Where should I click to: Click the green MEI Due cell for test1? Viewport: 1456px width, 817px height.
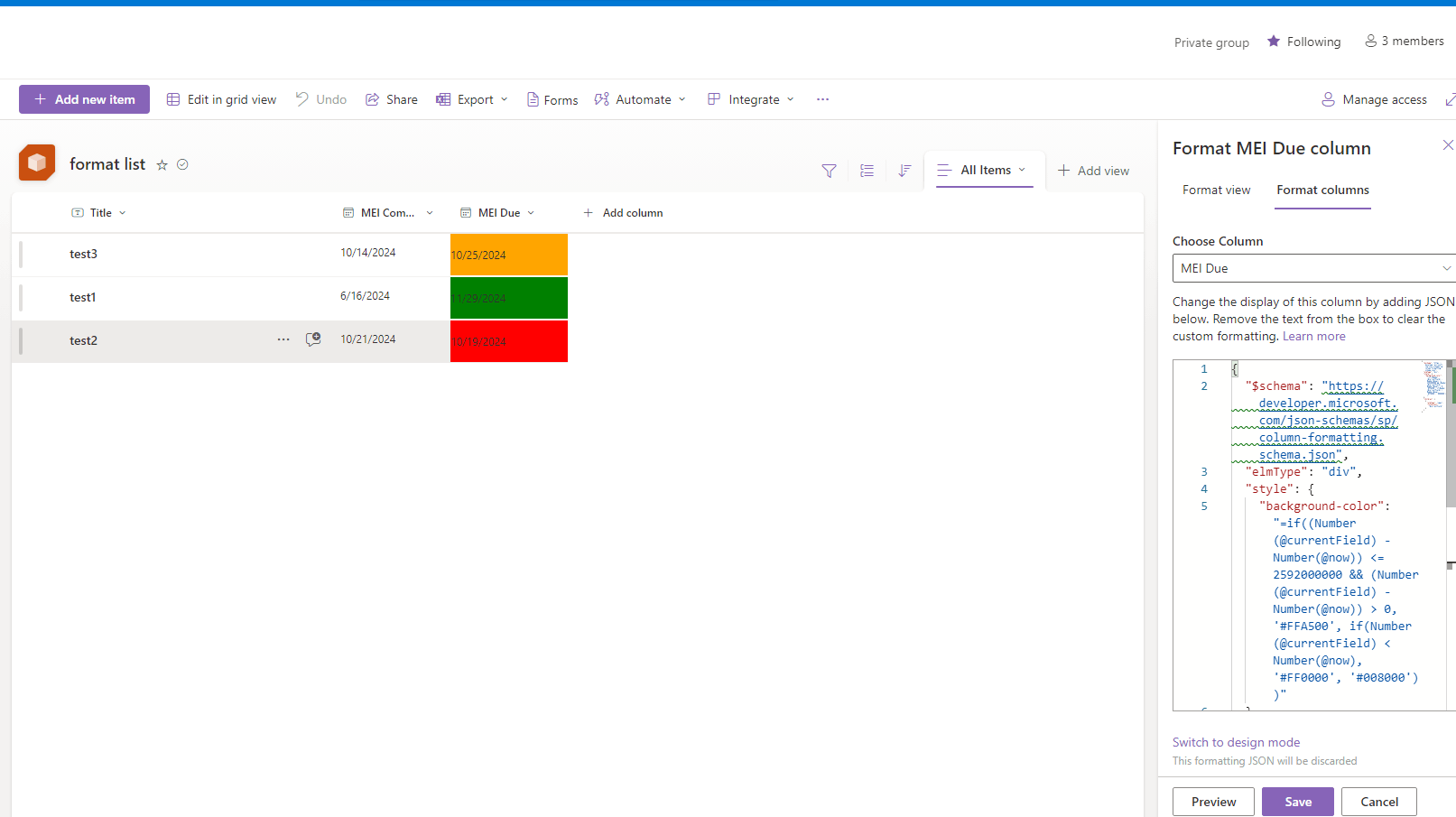[x=509, y=298]
